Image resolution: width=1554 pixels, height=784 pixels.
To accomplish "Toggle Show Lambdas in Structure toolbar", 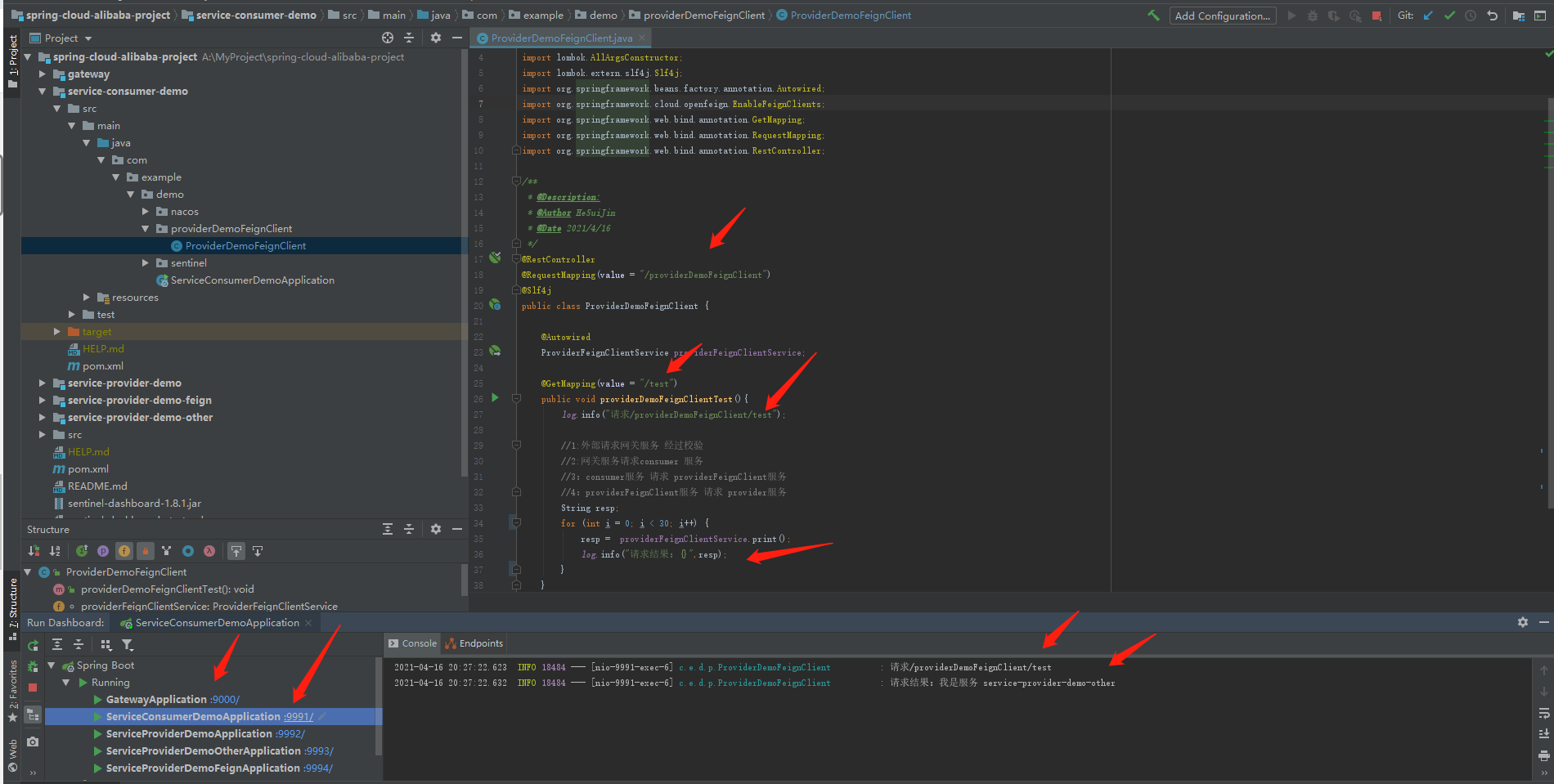I will click(x=209, y=551).
